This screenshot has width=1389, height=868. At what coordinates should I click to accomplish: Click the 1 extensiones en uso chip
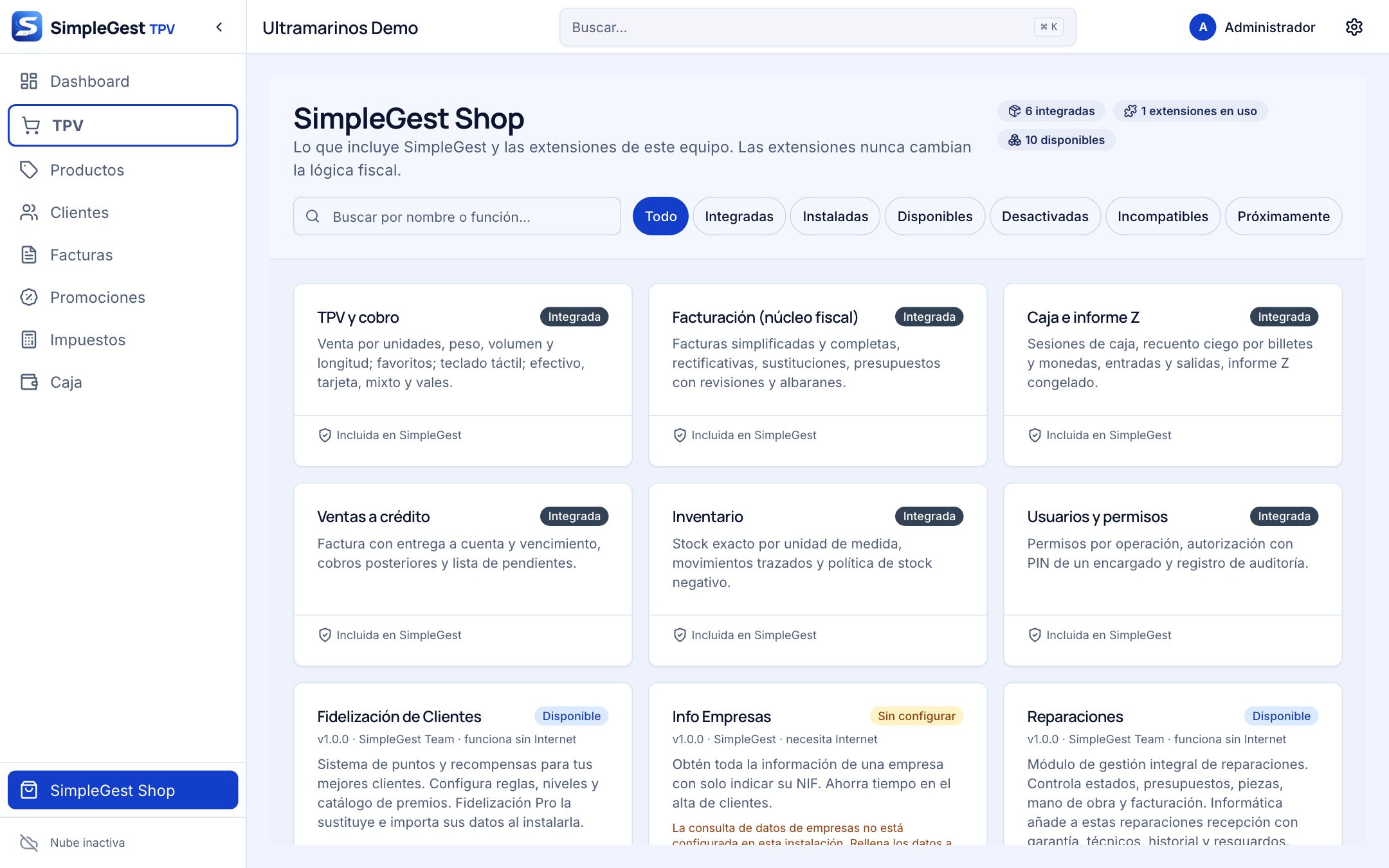pos(1190,111)
